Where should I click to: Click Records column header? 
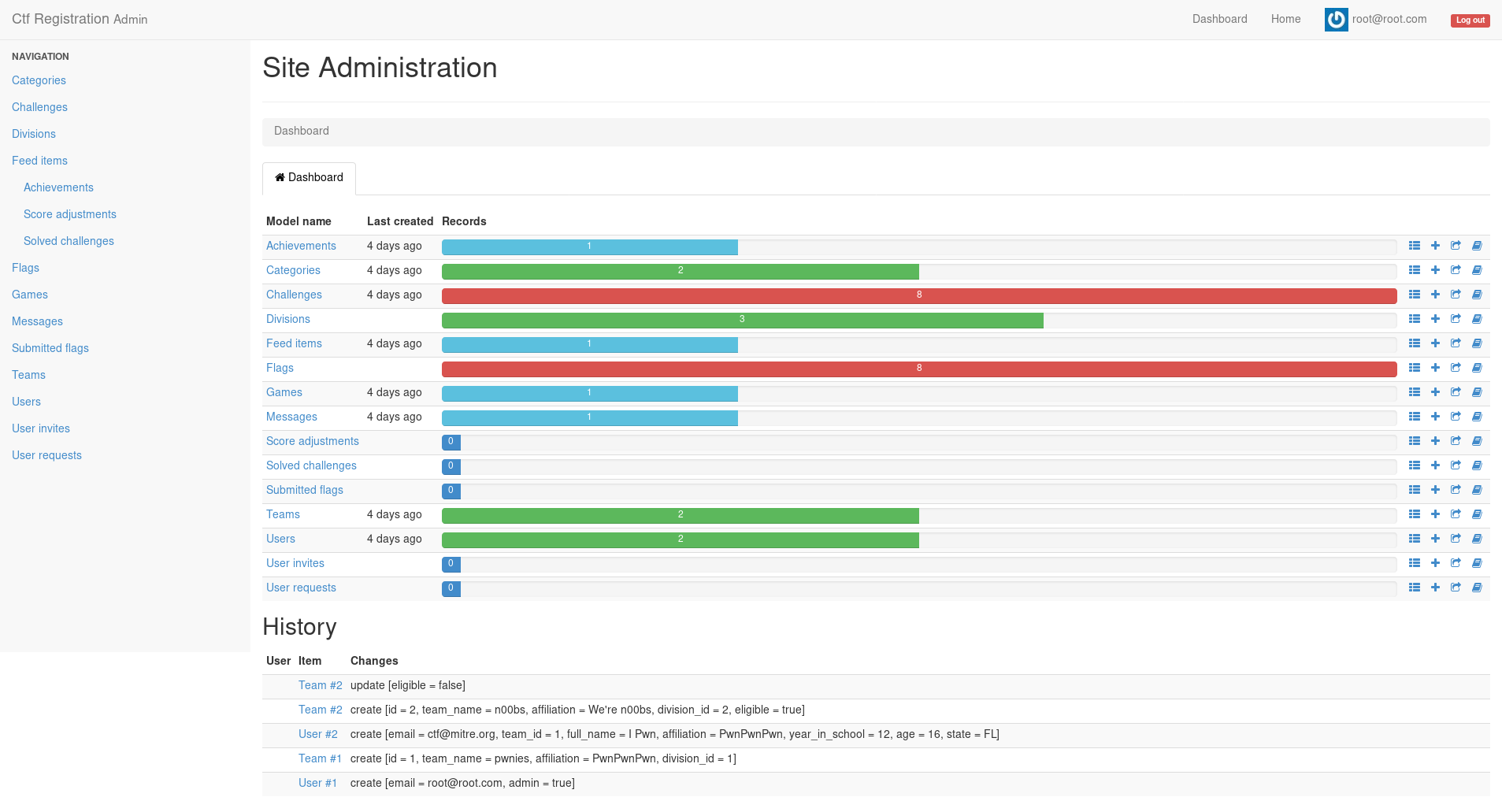click(x=464, y=221)
